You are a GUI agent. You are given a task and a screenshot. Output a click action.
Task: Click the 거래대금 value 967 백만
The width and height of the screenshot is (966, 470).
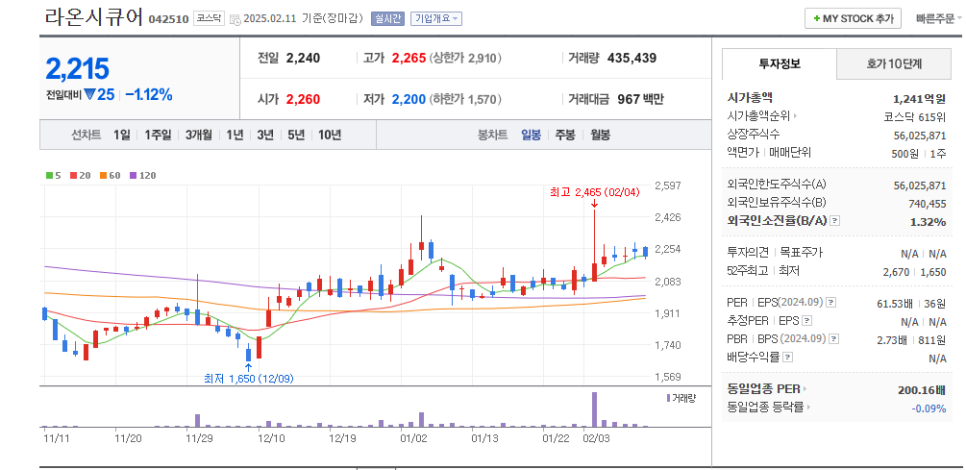click(640, 99)
